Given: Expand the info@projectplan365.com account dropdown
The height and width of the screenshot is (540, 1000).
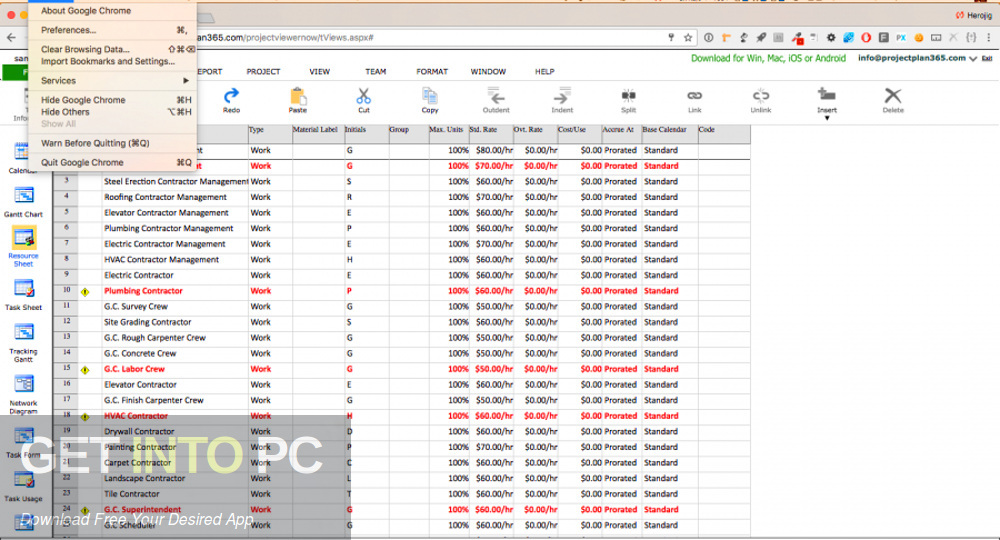Looking at the screenshot, I should pos(973,59).
